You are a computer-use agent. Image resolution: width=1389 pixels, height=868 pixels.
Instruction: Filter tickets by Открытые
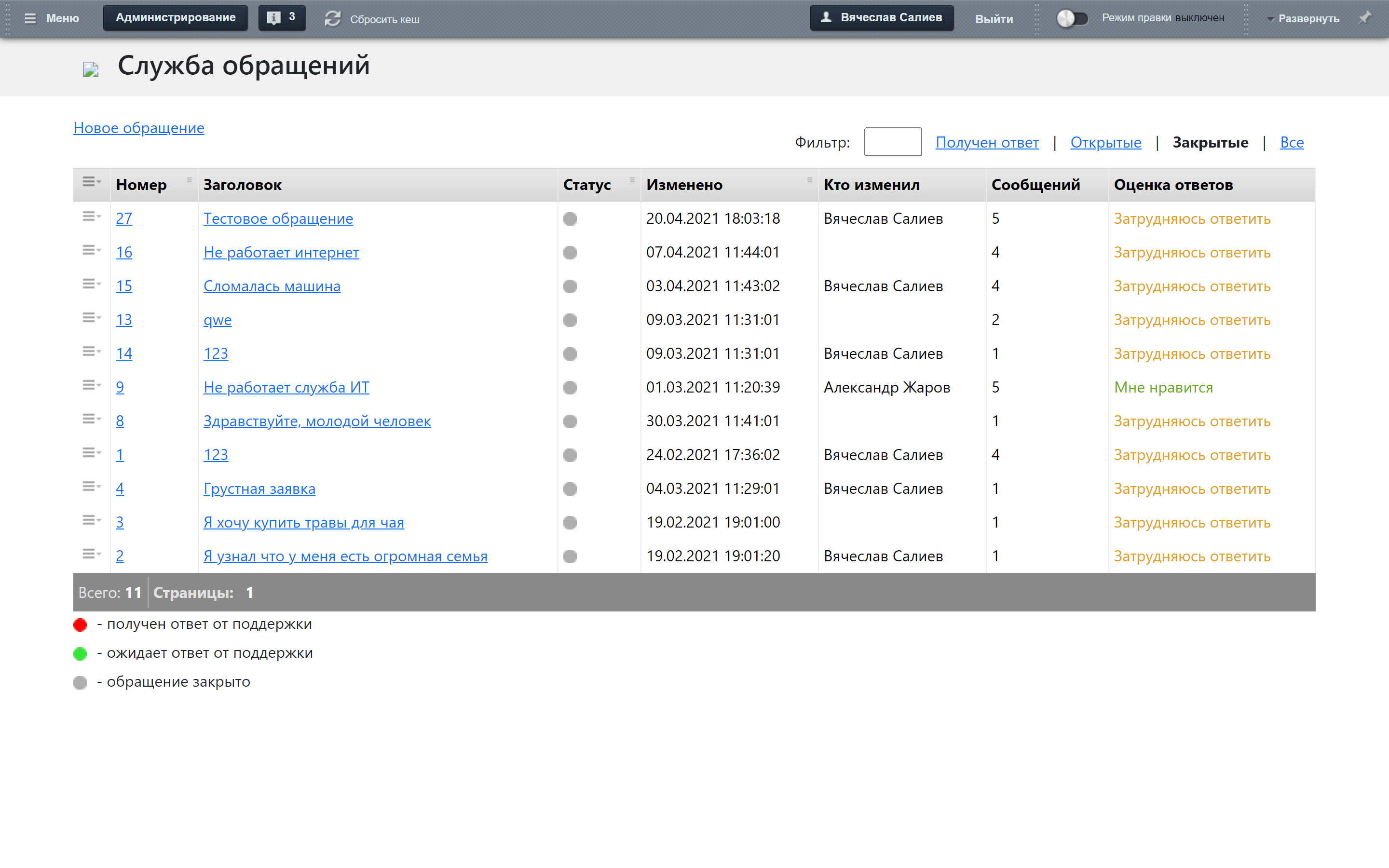[x=1105, y=142]
